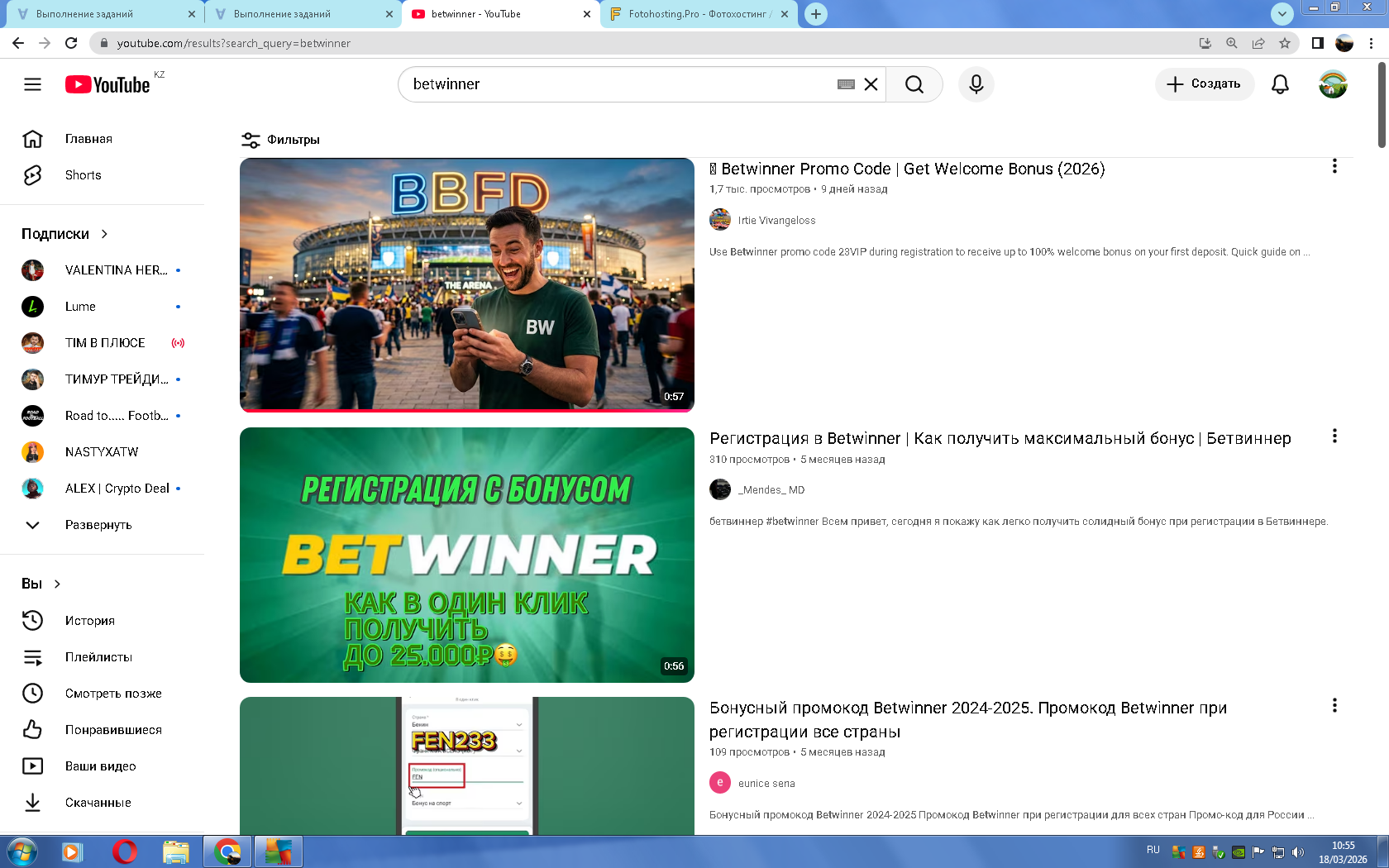
Task: Open Бонусный промокод Betwinner video title
Action: (968, 719)
